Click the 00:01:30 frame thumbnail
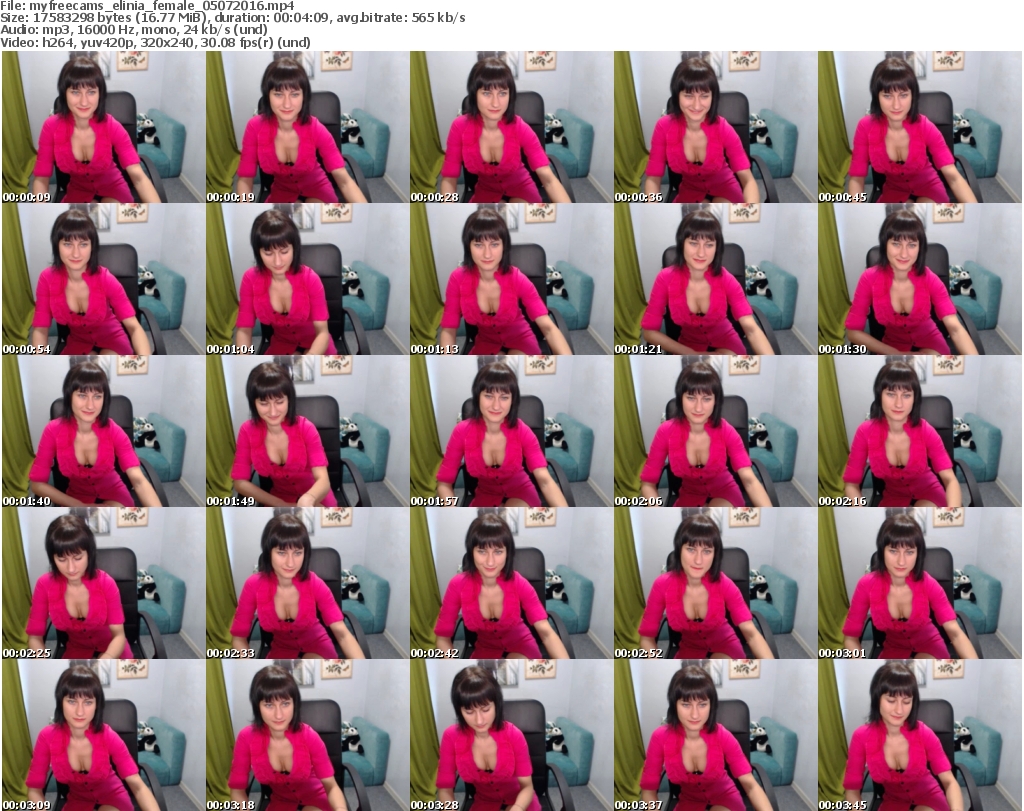1024x811 pixels. point(920,279)
